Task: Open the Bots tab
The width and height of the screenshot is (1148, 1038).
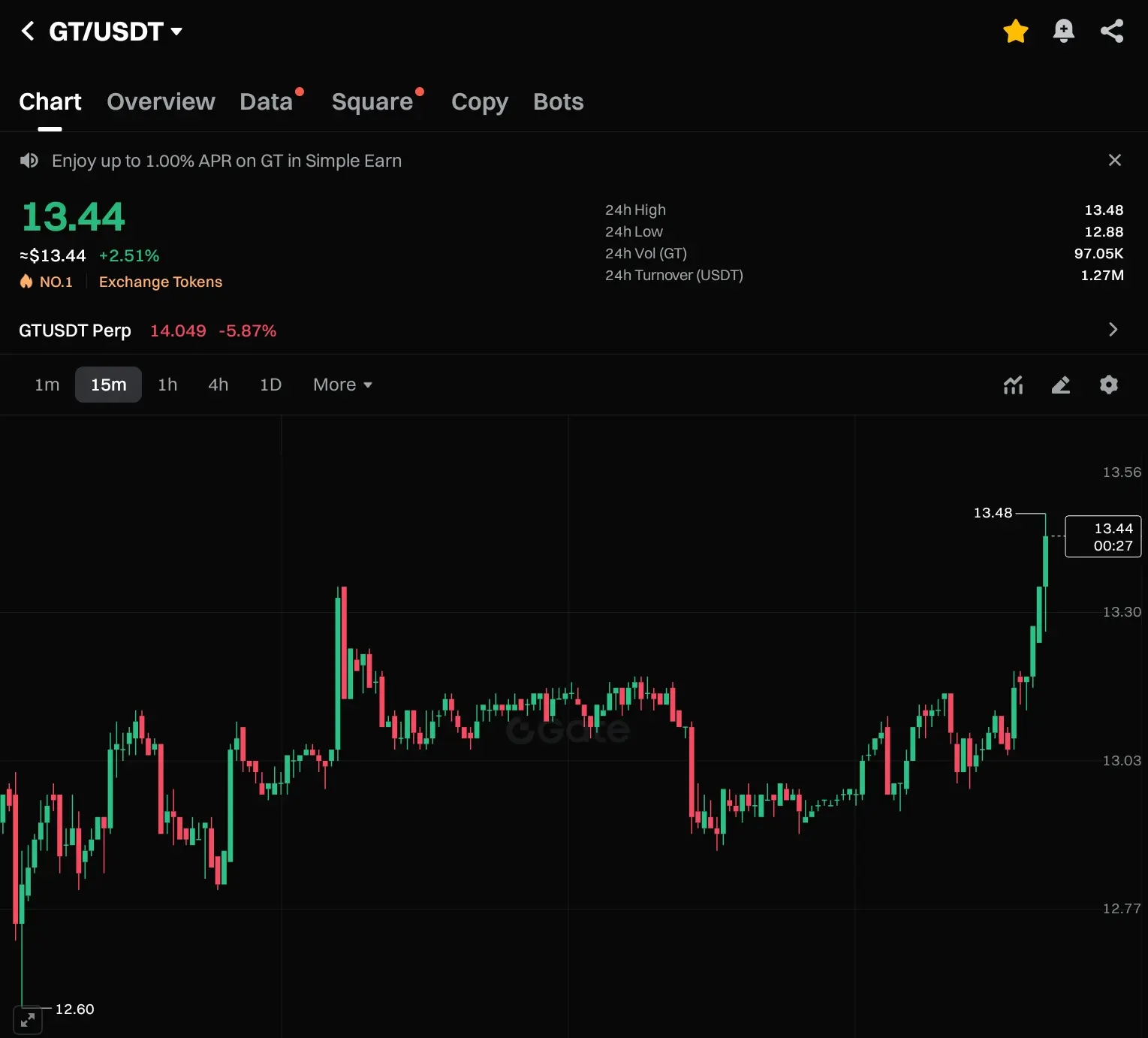Action: pos(559,101)
